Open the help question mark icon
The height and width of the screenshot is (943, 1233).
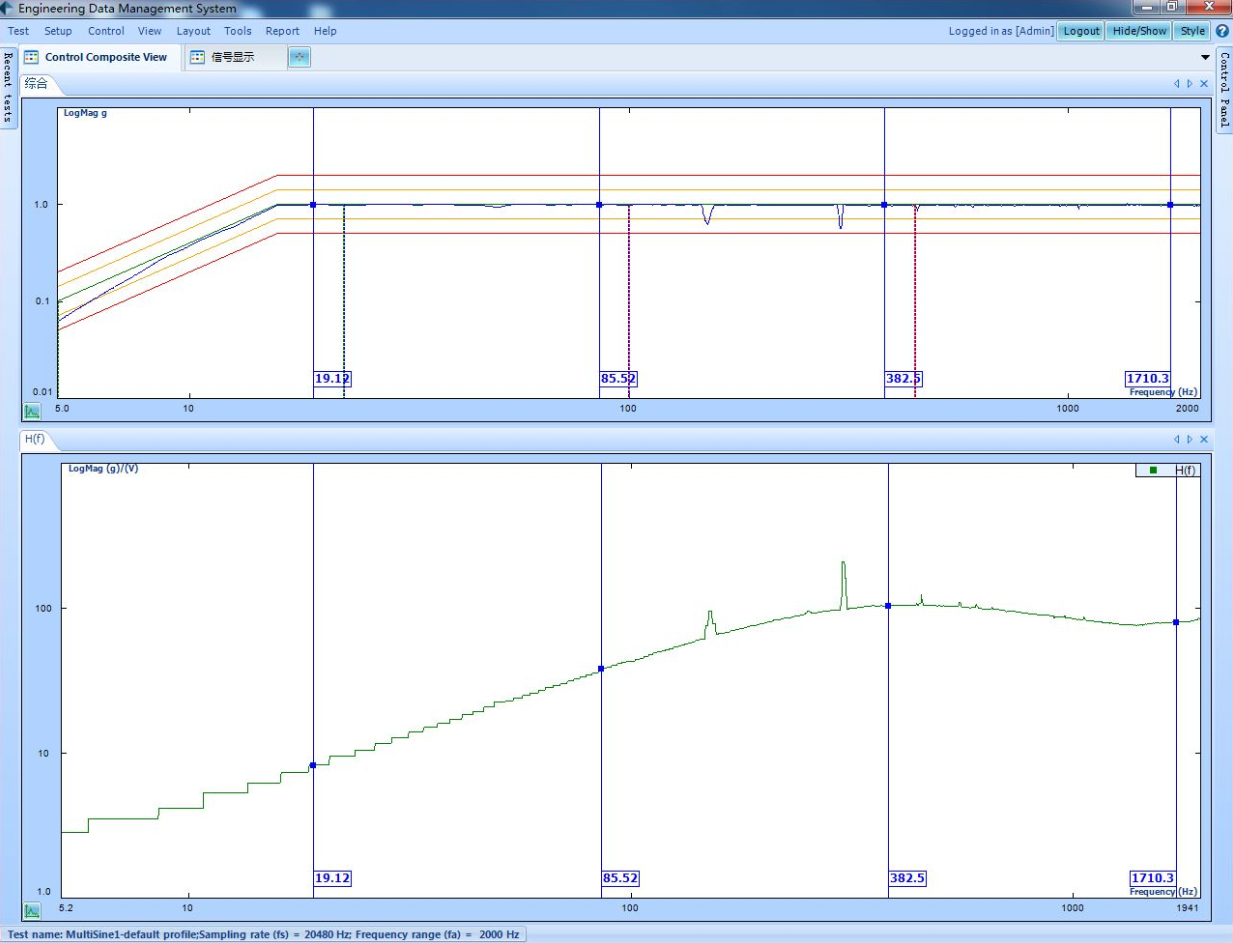(1222, 31)
